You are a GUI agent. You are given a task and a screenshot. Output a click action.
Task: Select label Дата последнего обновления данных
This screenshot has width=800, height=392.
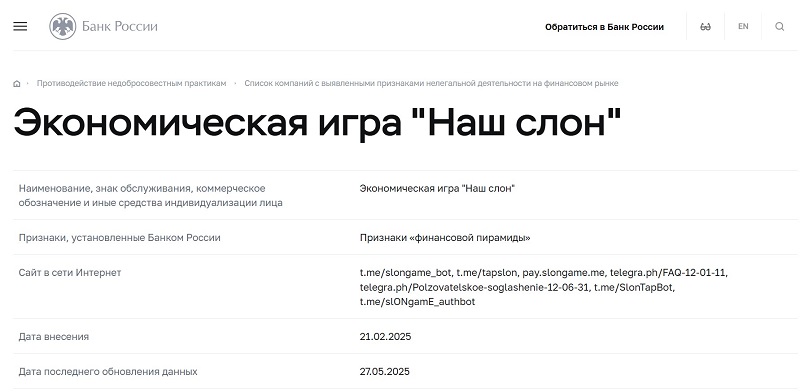[x=108, y=372]
